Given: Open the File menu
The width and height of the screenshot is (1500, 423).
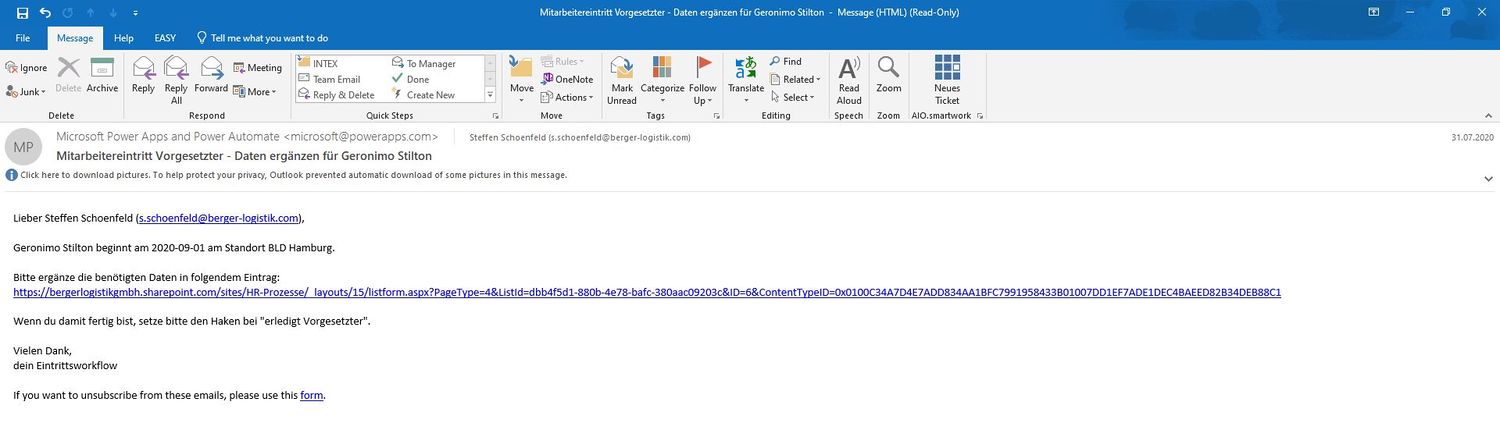Looking at the screenshot, I should pos(23,38).
